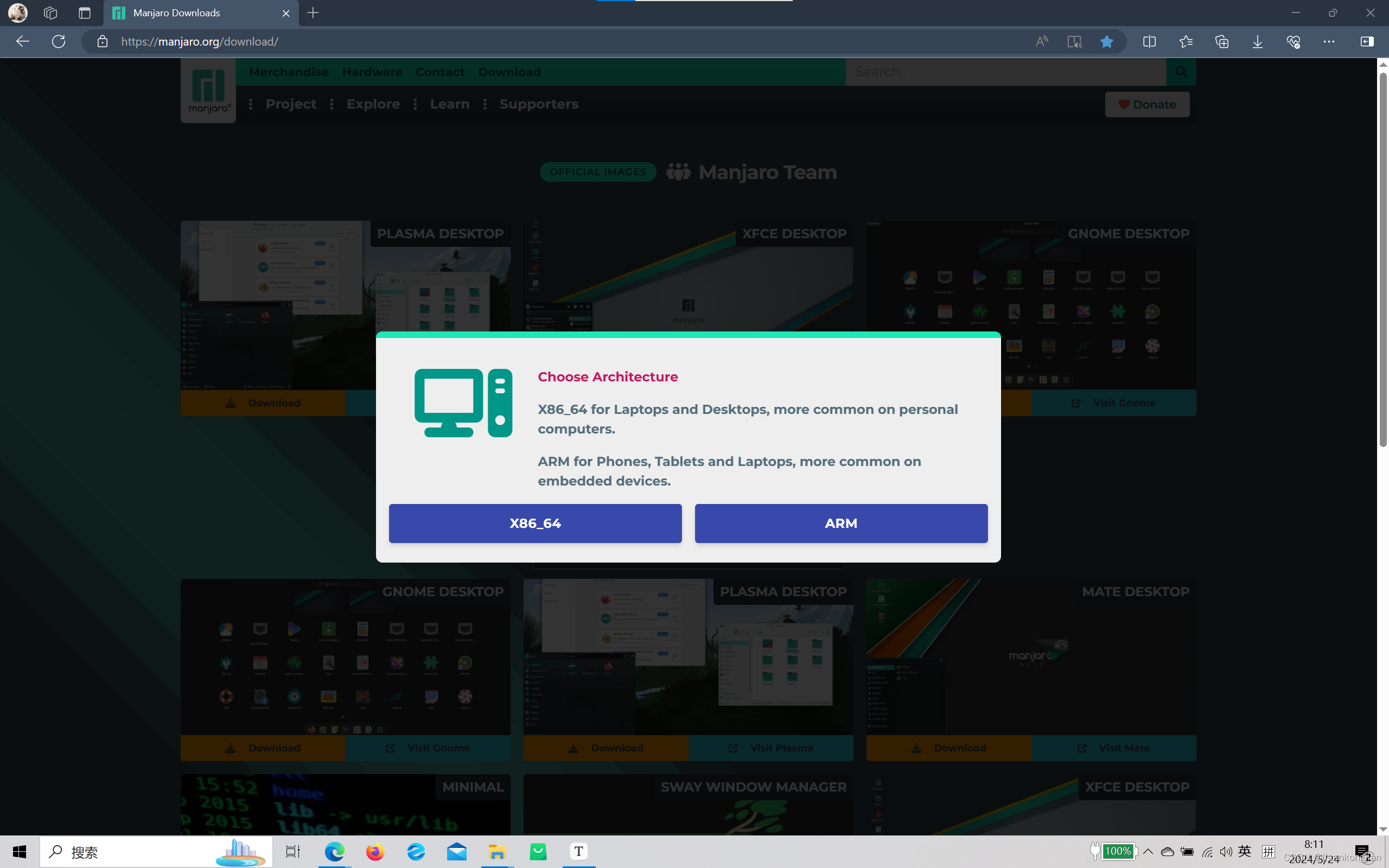Image resolution: width=1389 pixels, height=868 pixels.
Task: Click the volume icon to reveal the slider
Action: pos(1226,852)
